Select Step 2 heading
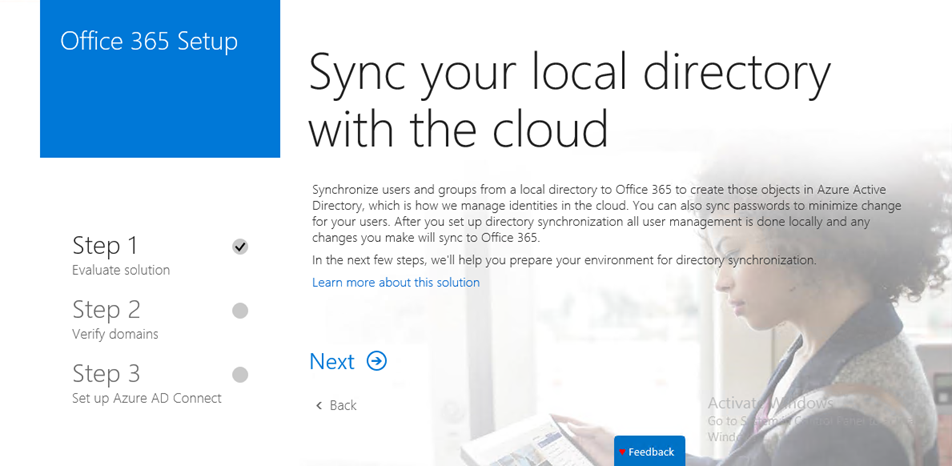Screen dimensions: 952x466 click(106, 310)
